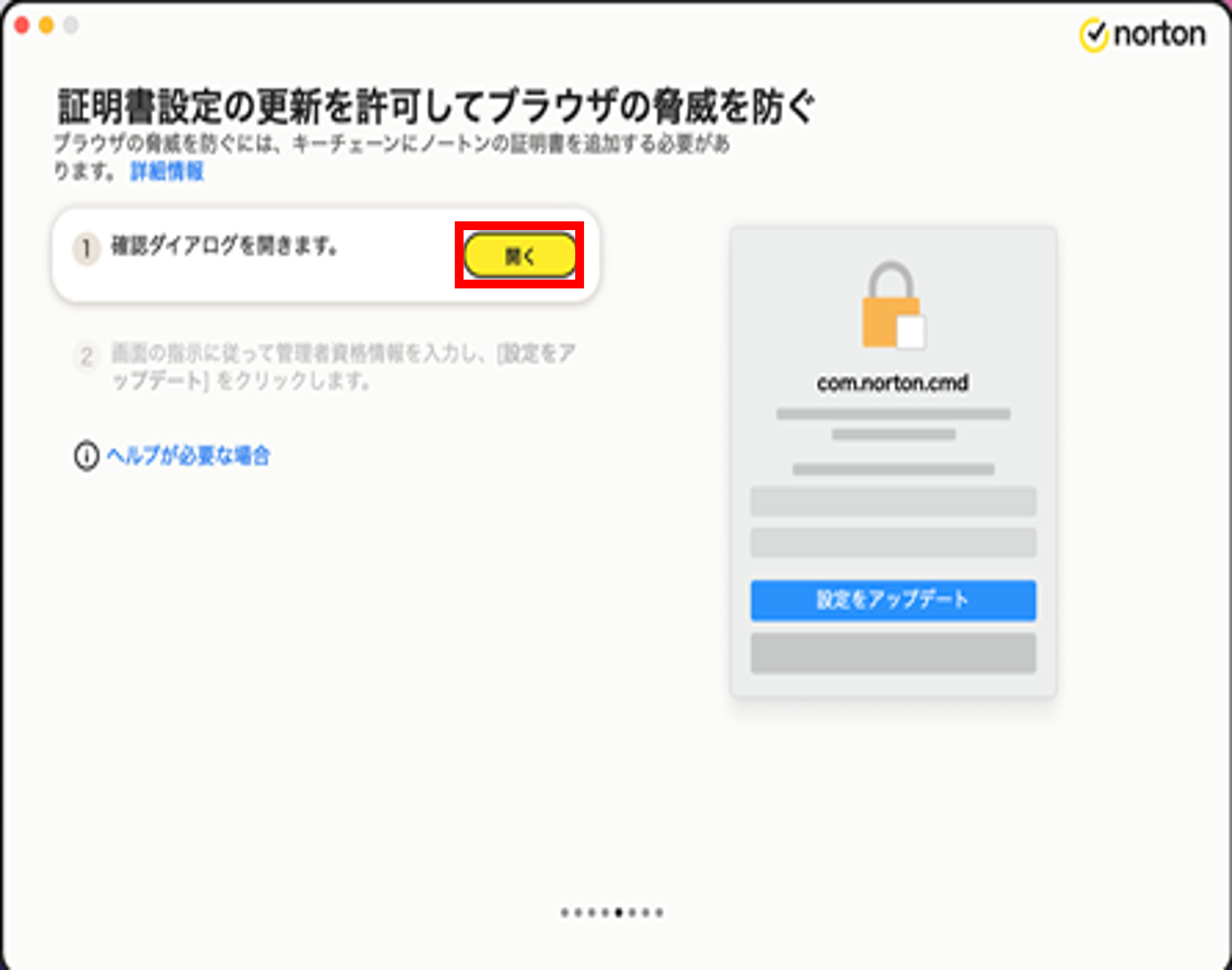The height and width of the screenshot is (970, 1232).
Task: Open the ヘルプが必要な場合 help link
Action: pyautogui.click(x=188, y=455)
